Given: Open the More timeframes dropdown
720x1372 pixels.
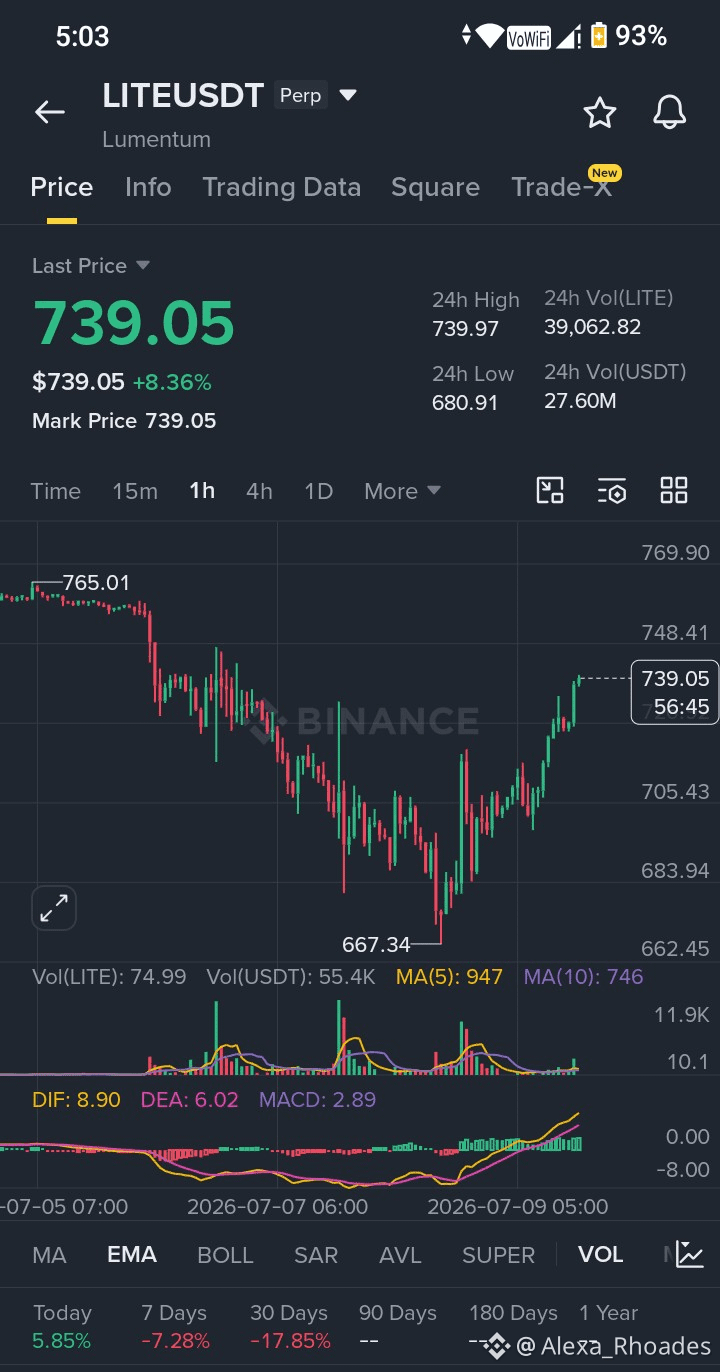Looking at the screenshot, I should 402,491.
